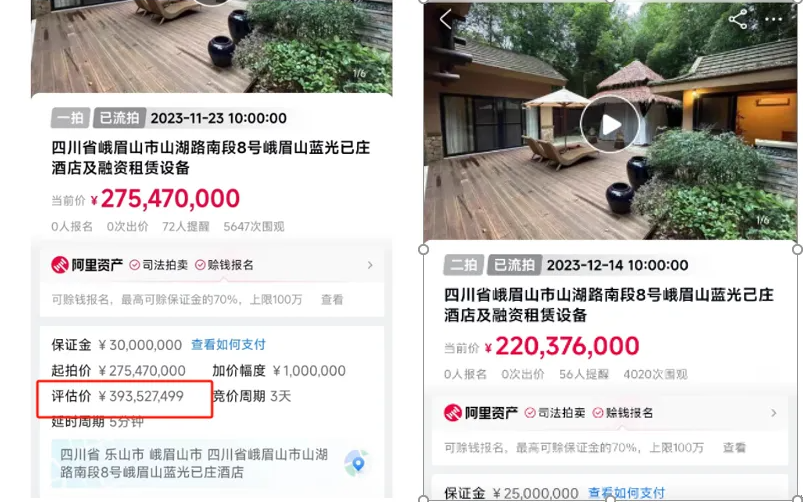Open 查看 link in left credit banner
Image resolution: width=803 pixels, height=502 pixels.
tap(332, 300)
